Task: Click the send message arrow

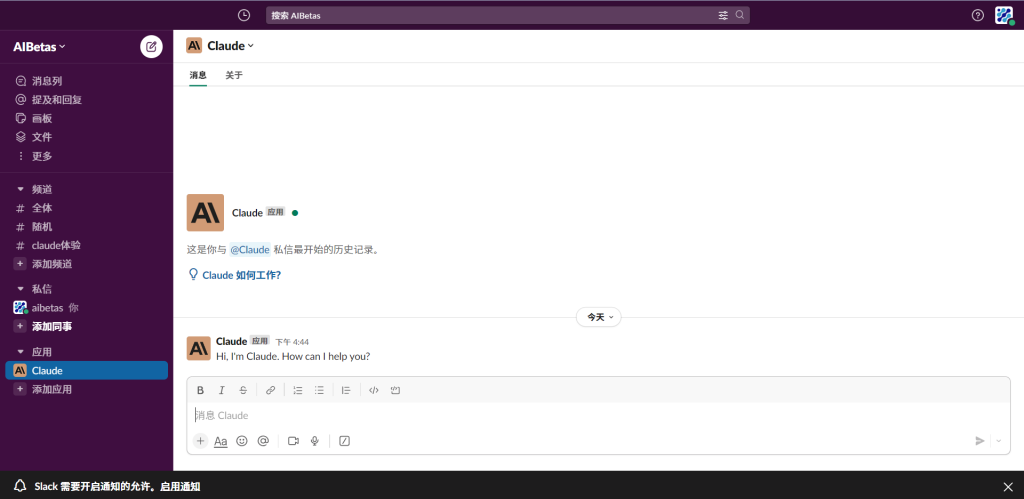Action: tap(980, 441)
